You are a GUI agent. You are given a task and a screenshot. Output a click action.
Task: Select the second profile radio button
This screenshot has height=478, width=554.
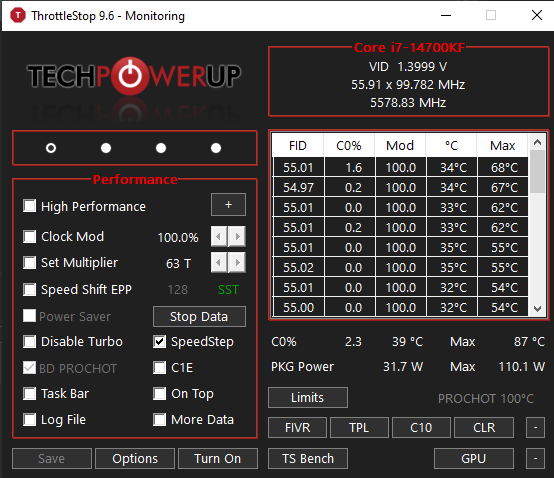point(106,148)
